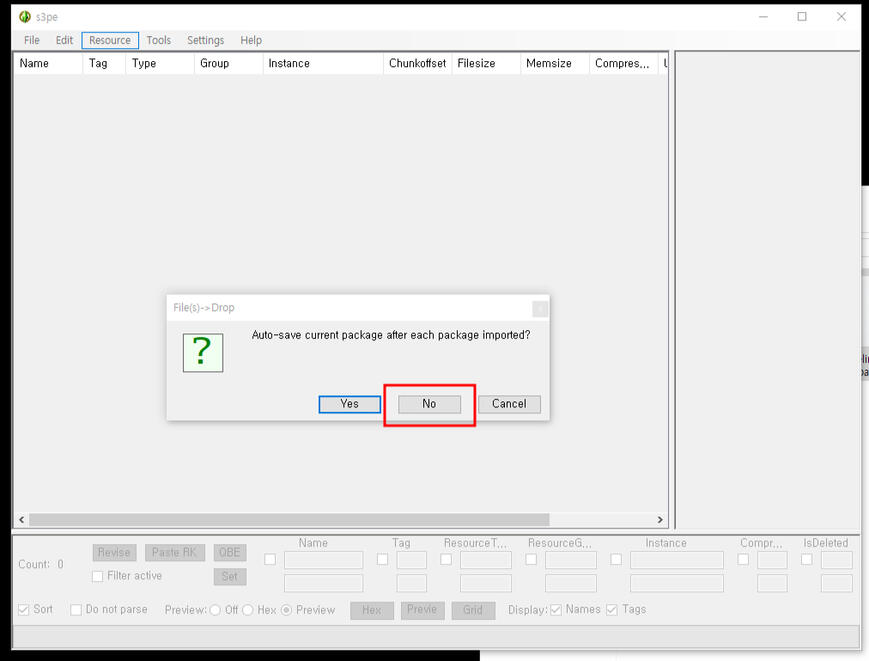Viewport: 869px width, 661px height.
Task: Click the Filesize column header
Action: point(476,63)
